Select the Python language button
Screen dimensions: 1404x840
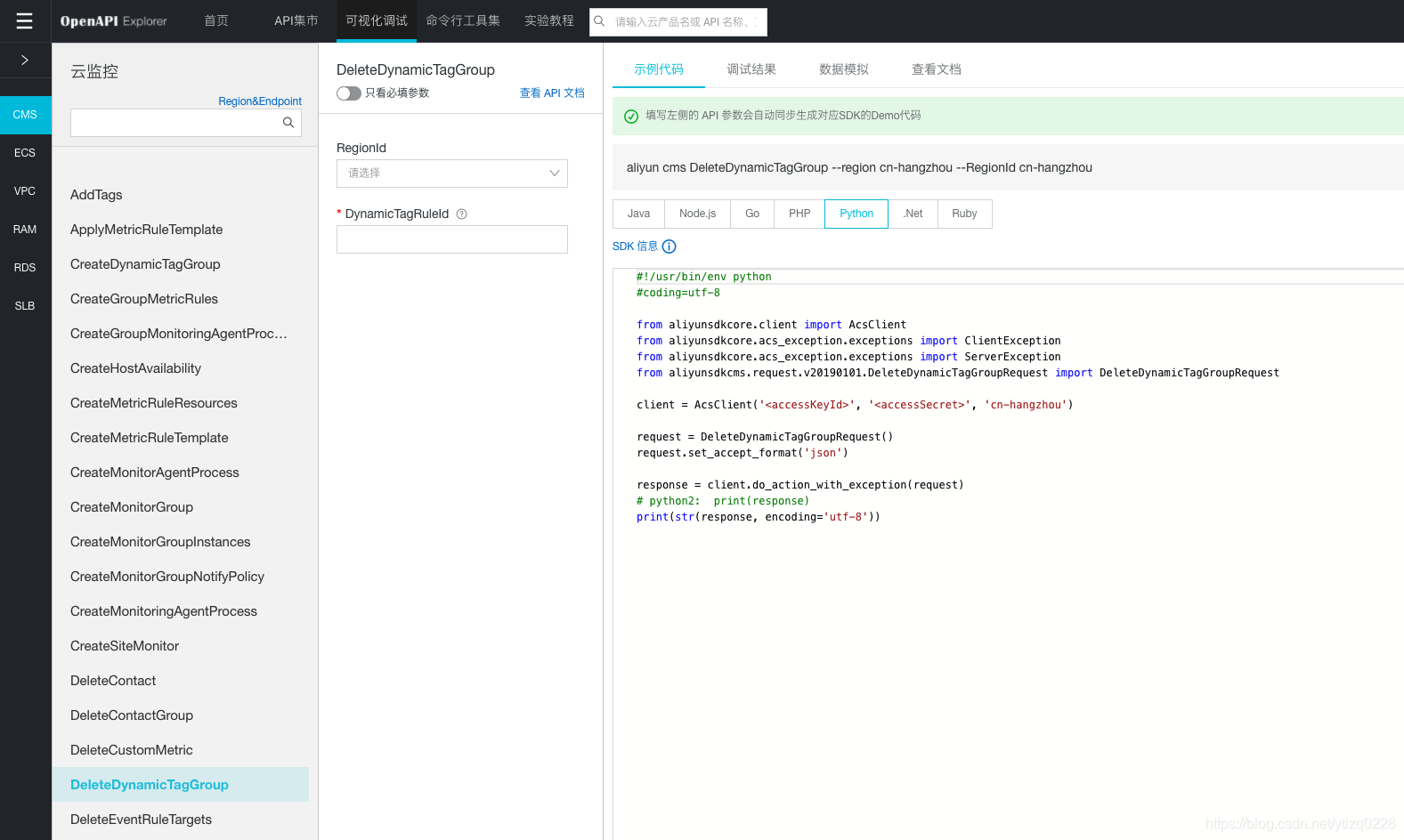click(x=856, y=214)
